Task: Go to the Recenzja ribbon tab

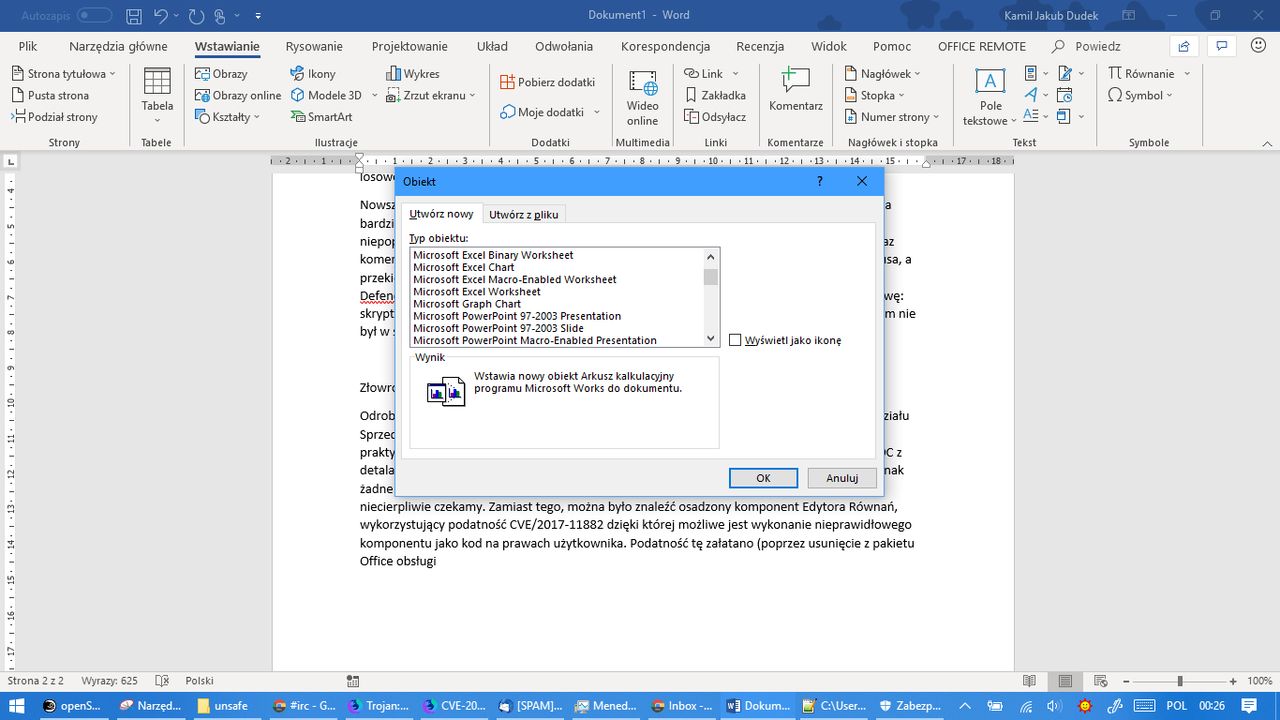Action: [760, 46]
